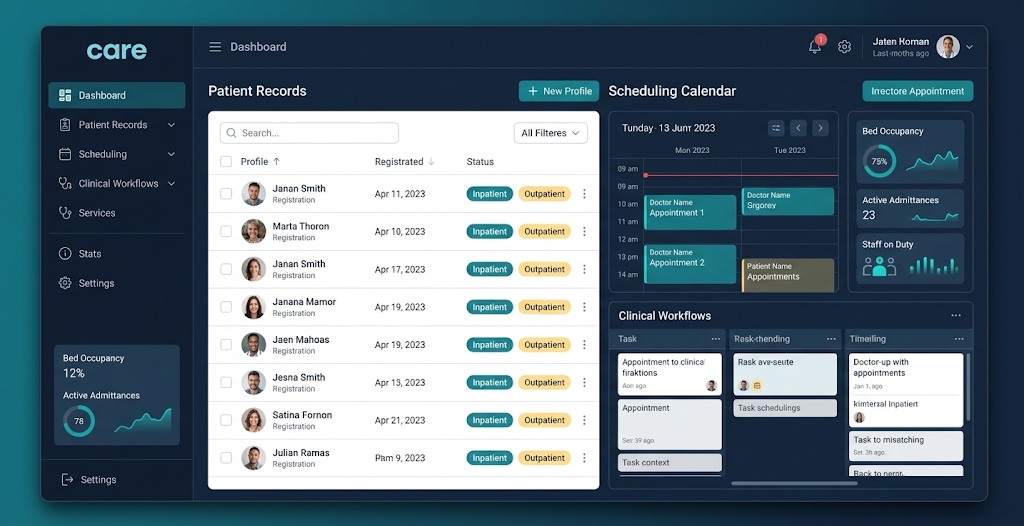The height and width of the screenshot is (526, 1024).
Task: Open the hamburger menu beside Dashboard
Action: point(215,47)
